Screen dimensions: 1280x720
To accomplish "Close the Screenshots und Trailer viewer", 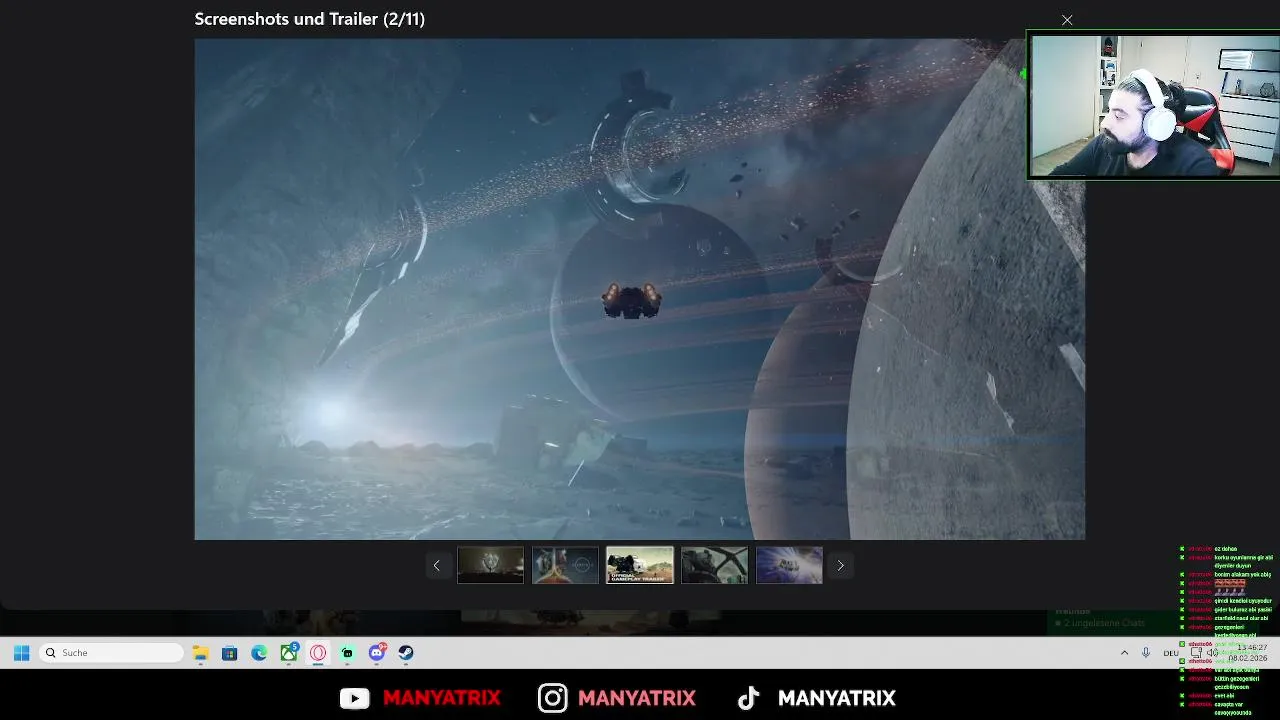I will 1067,20.
